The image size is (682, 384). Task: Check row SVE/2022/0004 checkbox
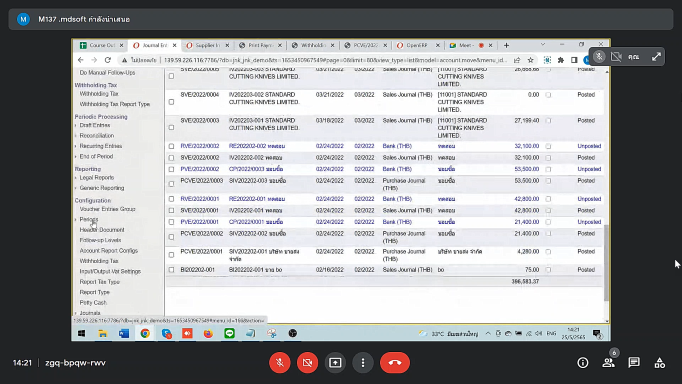click(171, 102)
